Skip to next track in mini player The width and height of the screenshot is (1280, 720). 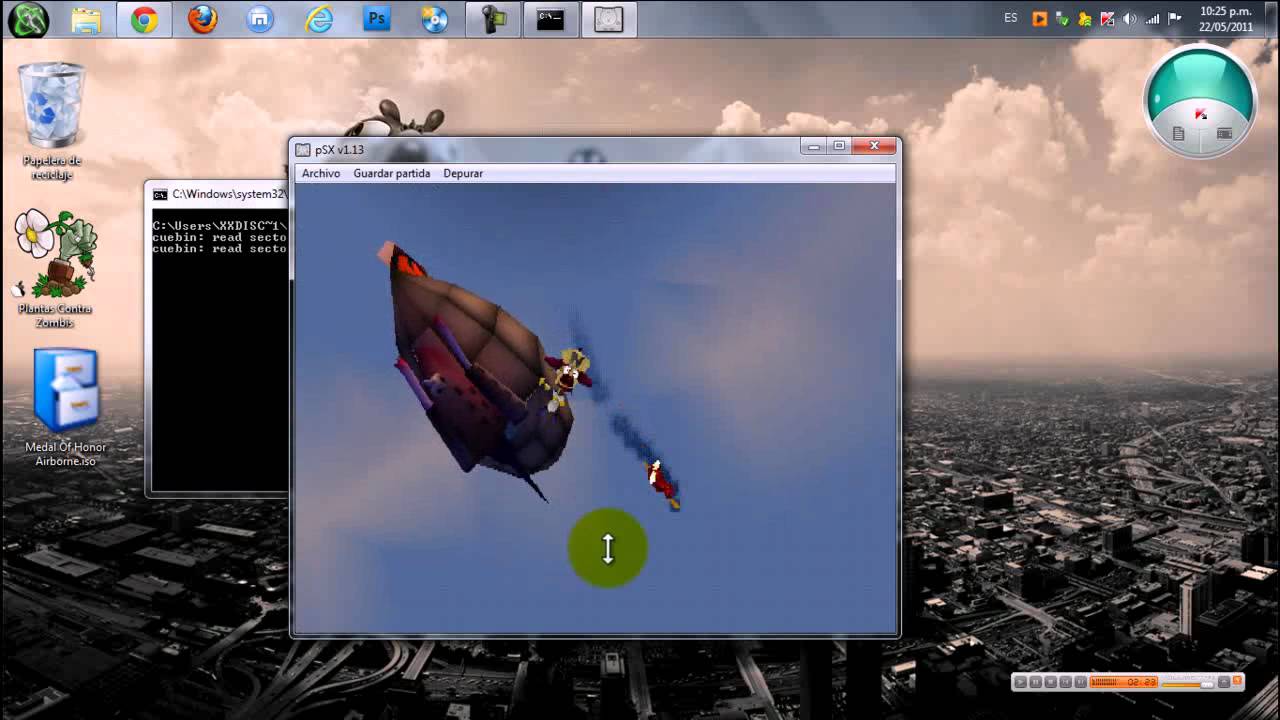(x=1081, y=681)
